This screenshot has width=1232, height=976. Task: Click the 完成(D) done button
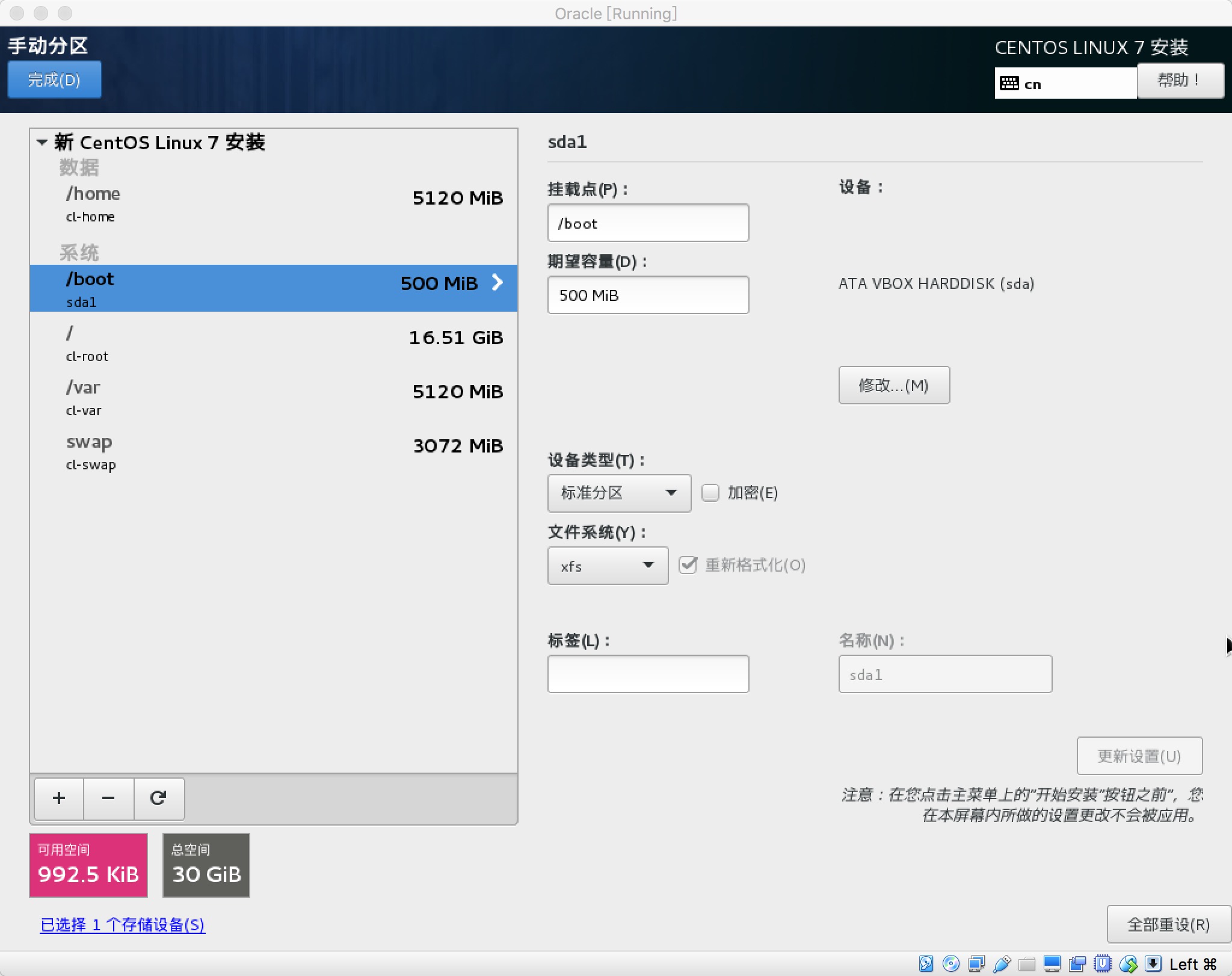tap(54, 79)
